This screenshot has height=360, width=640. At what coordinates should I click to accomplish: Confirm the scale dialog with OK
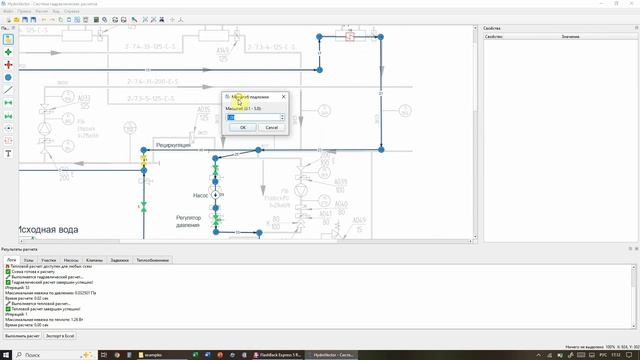[243, 128]
